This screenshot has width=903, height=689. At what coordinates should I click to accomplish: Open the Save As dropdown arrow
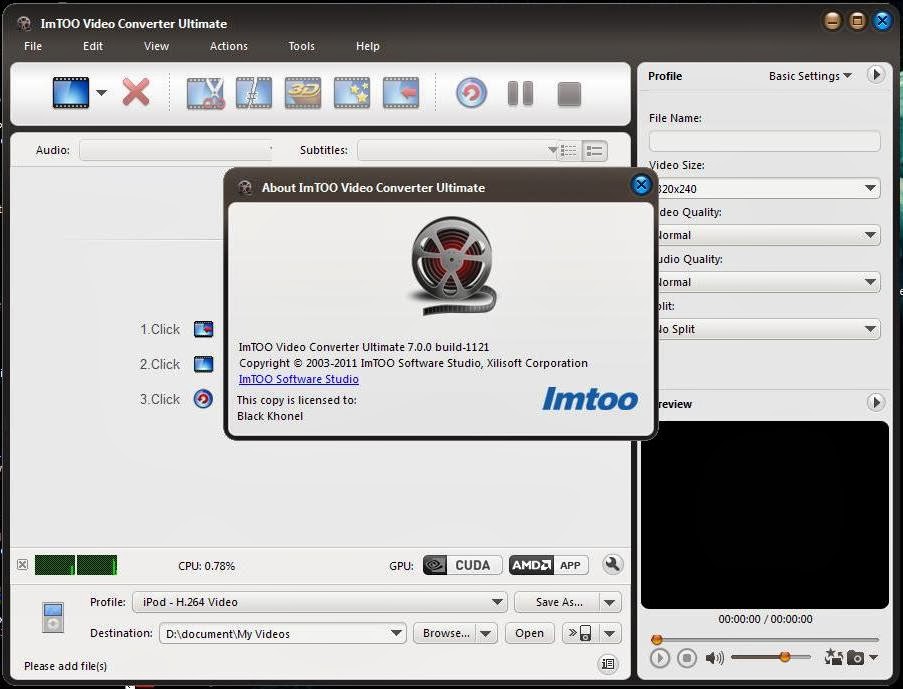[x=610, y=603]
